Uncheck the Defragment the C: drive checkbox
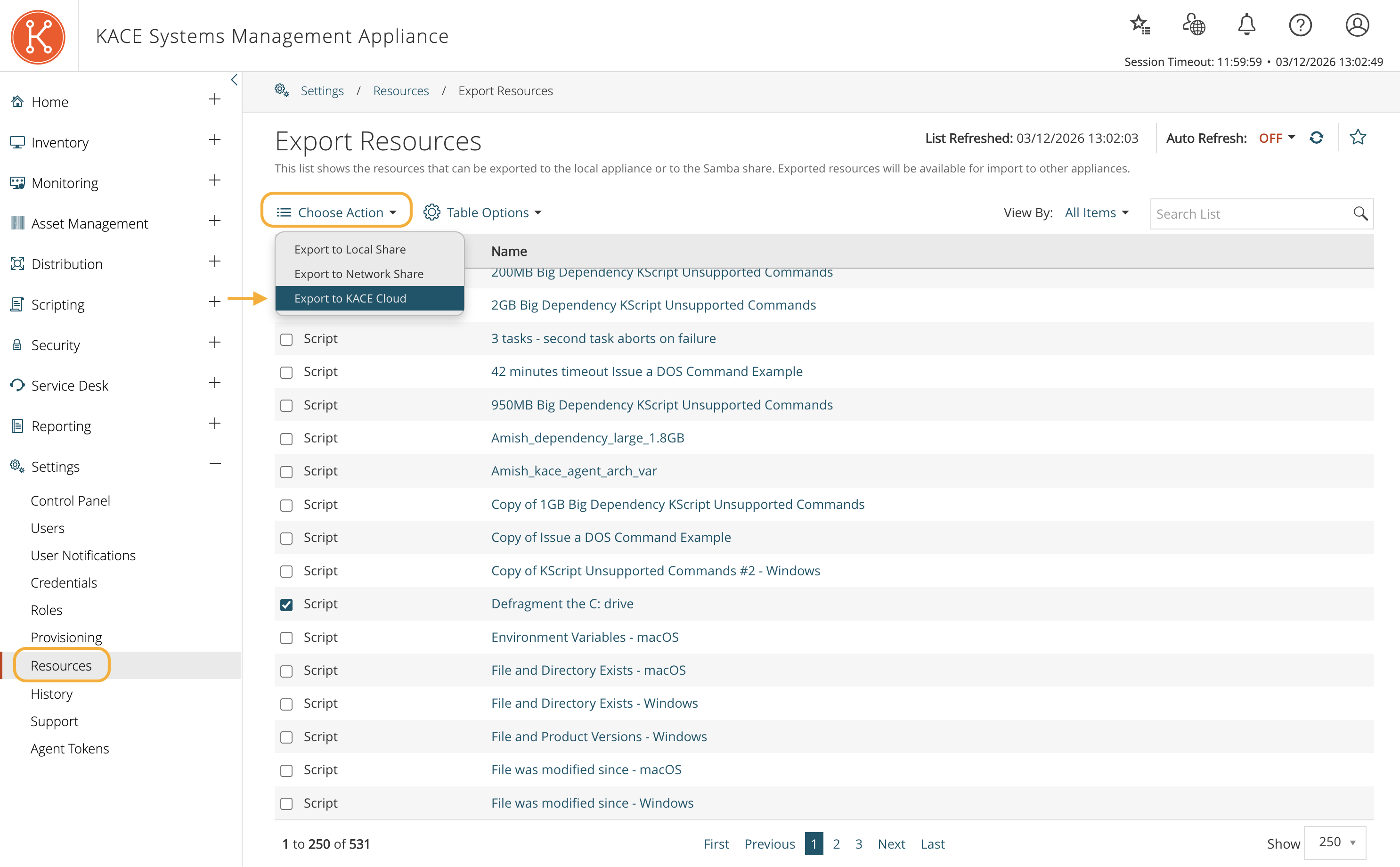 click(x=286, y=605)
